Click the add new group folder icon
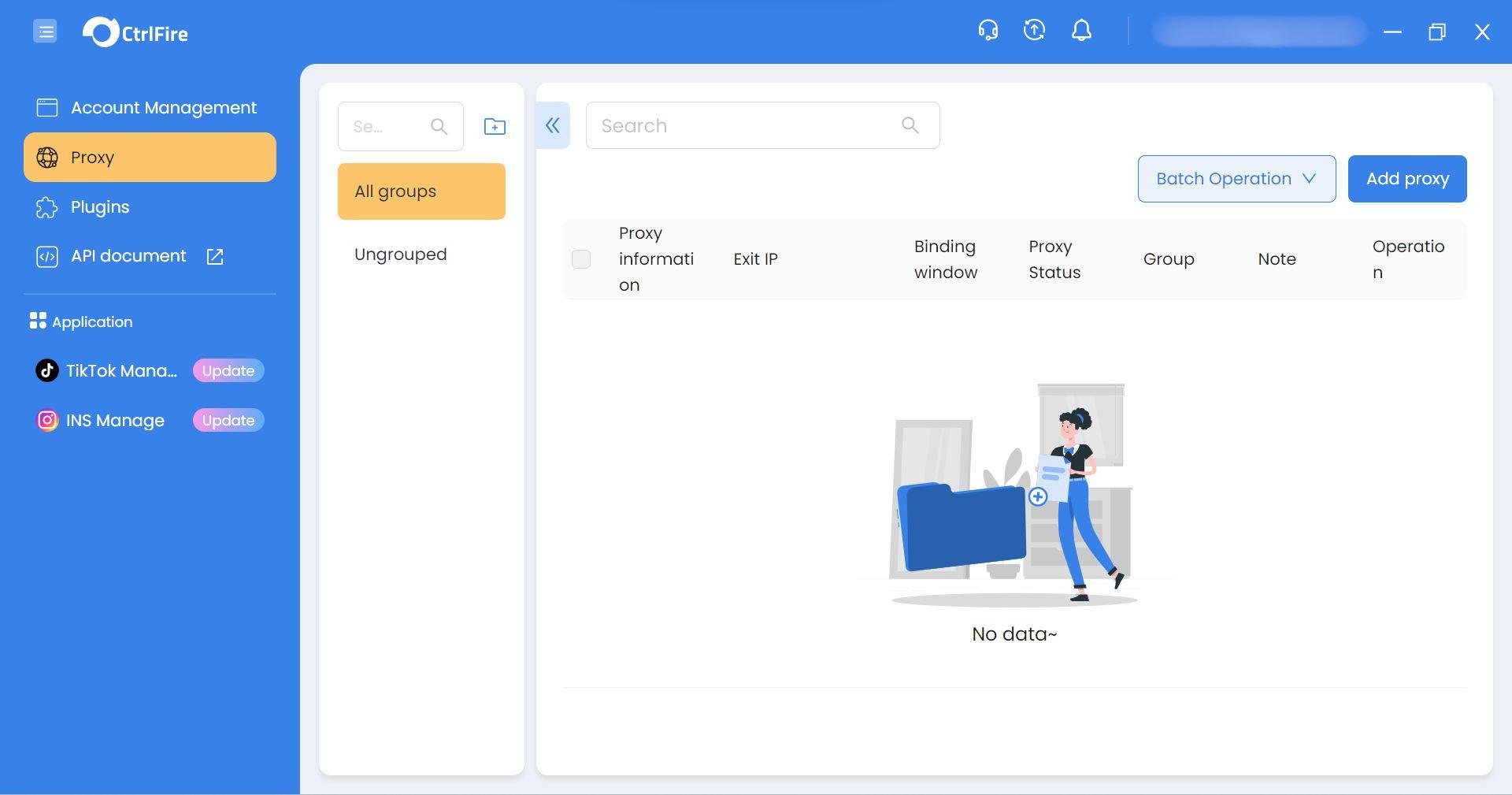The height and width of the screenshot is (795, 1512). tap(495, 126)
